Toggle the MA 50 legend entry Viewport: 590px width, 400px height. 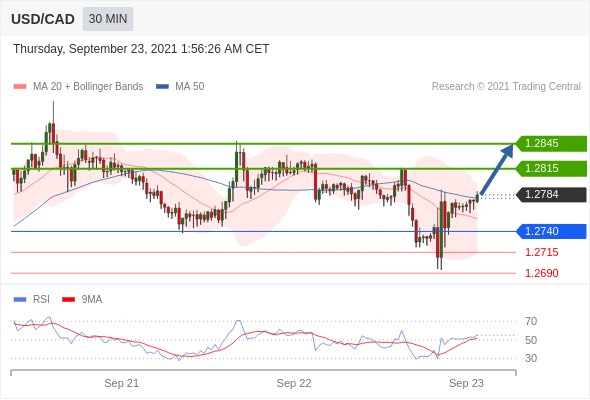tap(180, 87)
